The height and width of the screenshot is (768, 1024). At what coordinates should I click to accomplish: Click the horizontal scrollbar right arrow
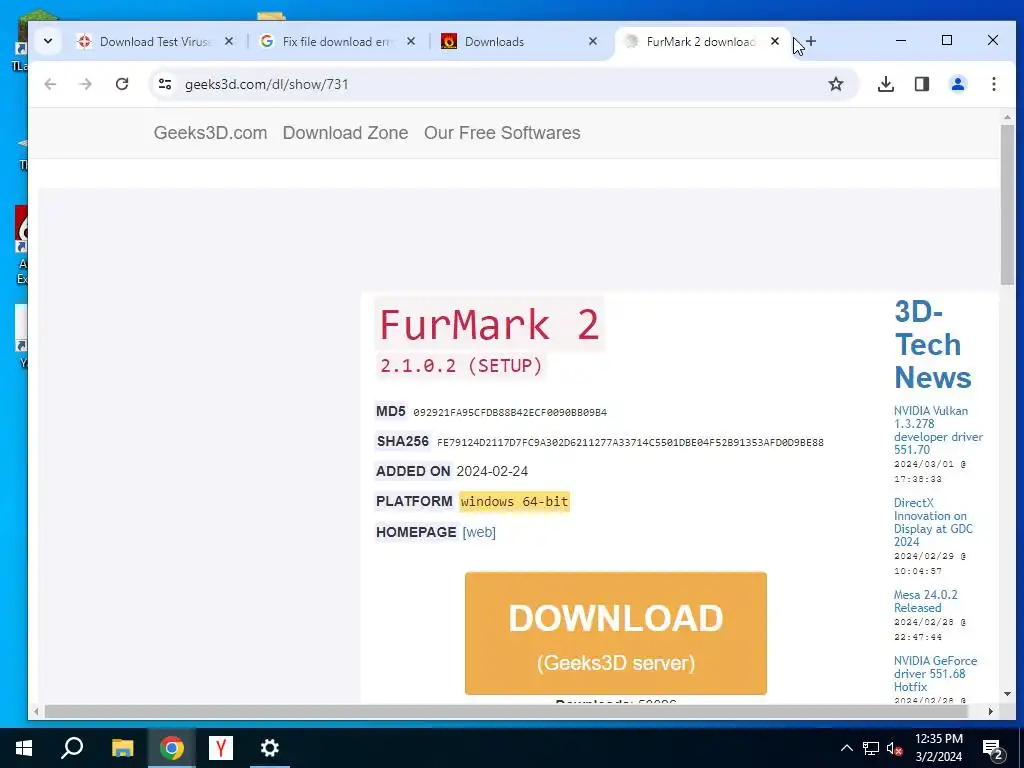(991, 711)
